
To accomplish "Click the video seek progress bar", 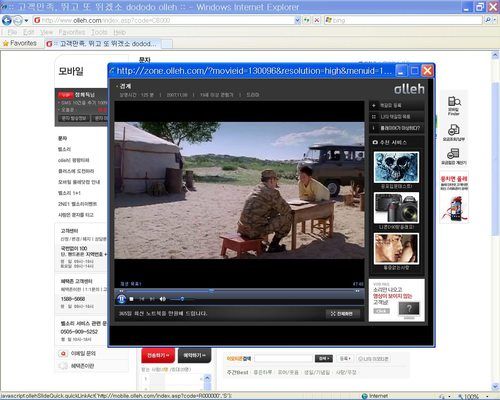I will [x=239, y=291].
